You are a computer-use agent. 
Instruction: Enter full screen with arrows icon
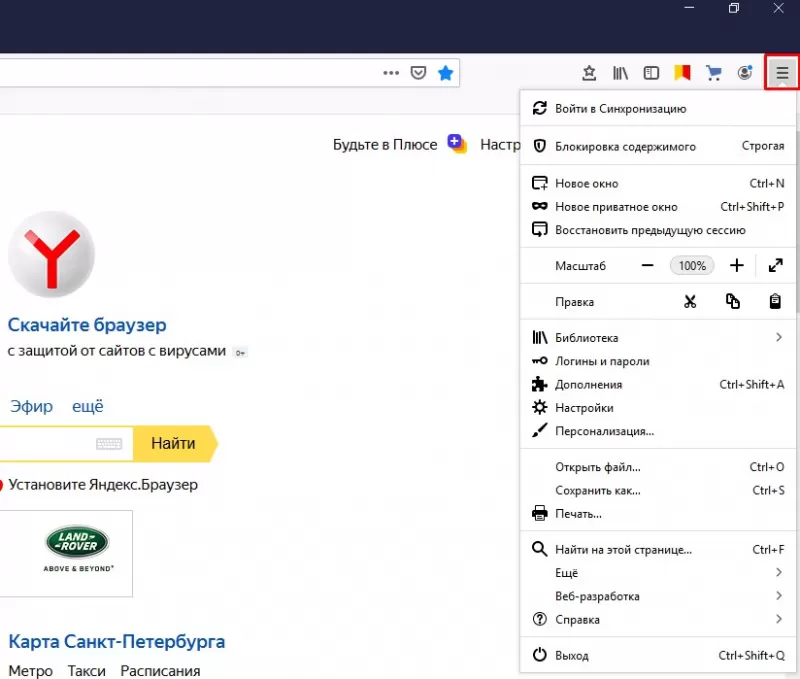coord(776,265)
